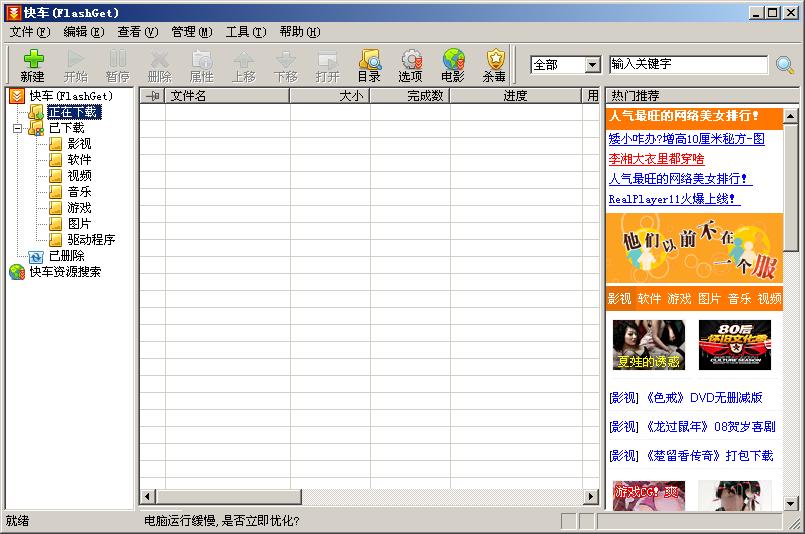Open the 全部 search category dropdown
The image size is (805, 534).
pyautogui.click(x=592, y=65)
